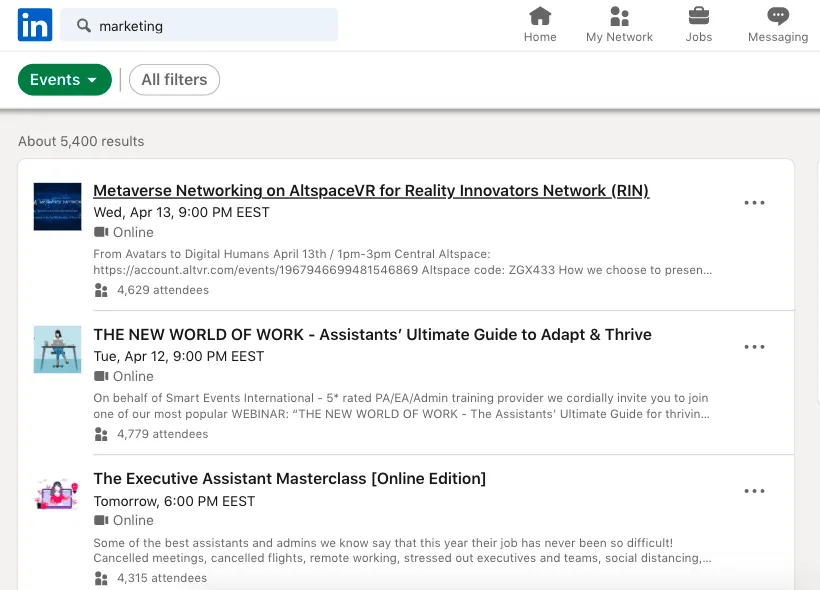The width and height of the screenshot is (820, 590).
Task: Click the search magnifier icon
Action: point(84,25)
